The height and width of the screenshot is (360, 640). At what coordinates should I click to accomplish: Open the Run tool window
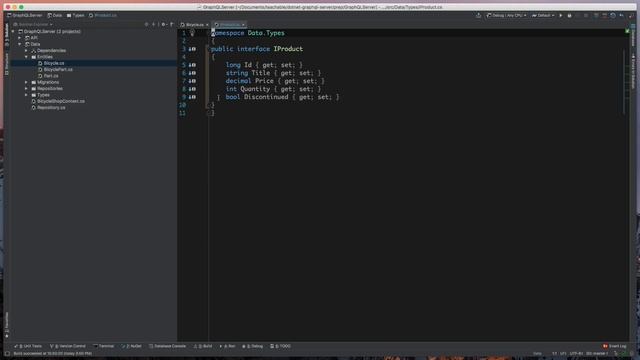pos(227,346)
